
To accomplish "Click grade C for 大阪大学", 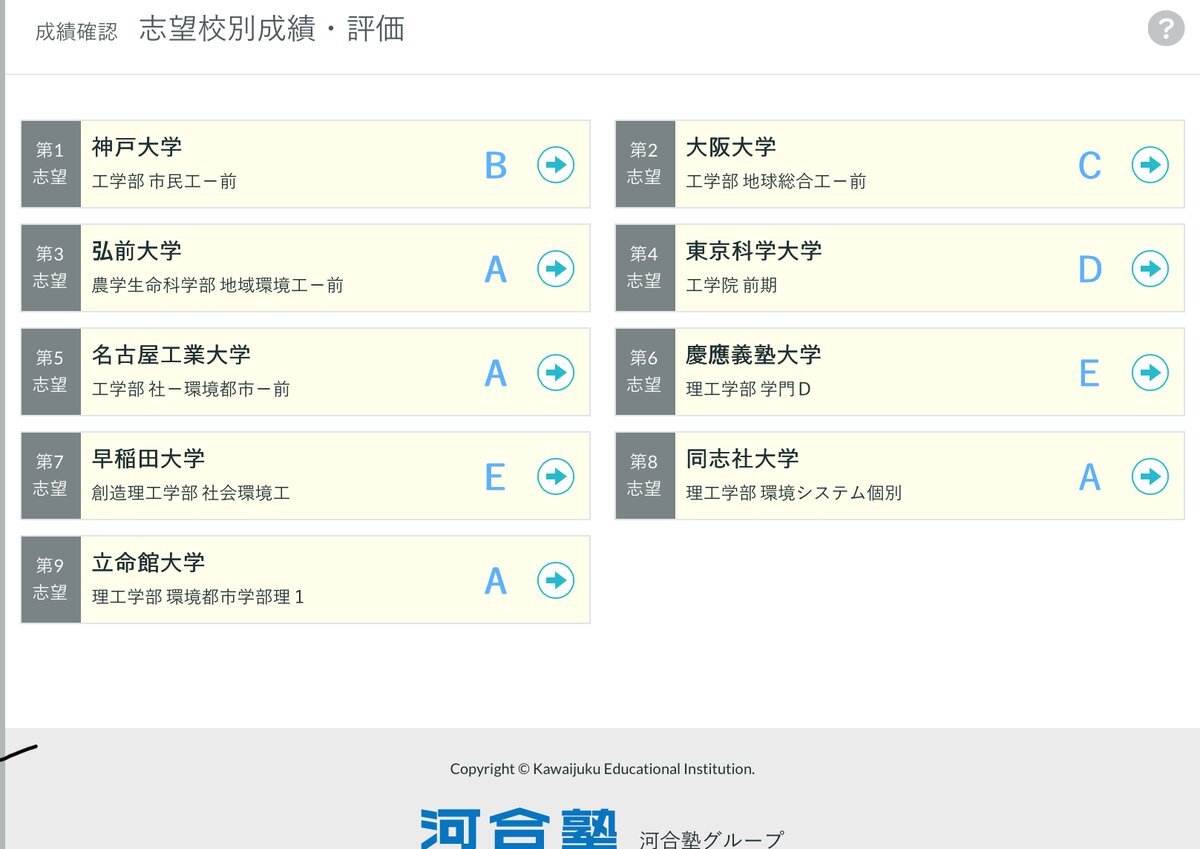I will pyautogui.click(x=1089, y=166).
